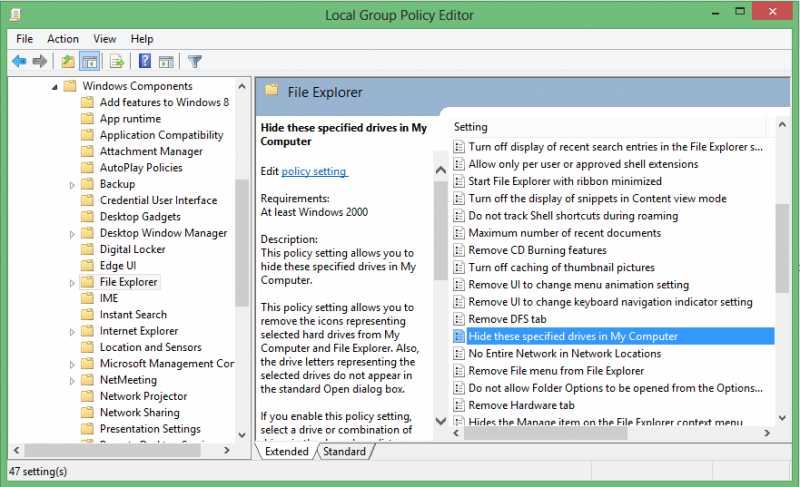The image size is (800, 487).
Task: Click the folder icon next to Digital Locker
Action: point(88,249)
